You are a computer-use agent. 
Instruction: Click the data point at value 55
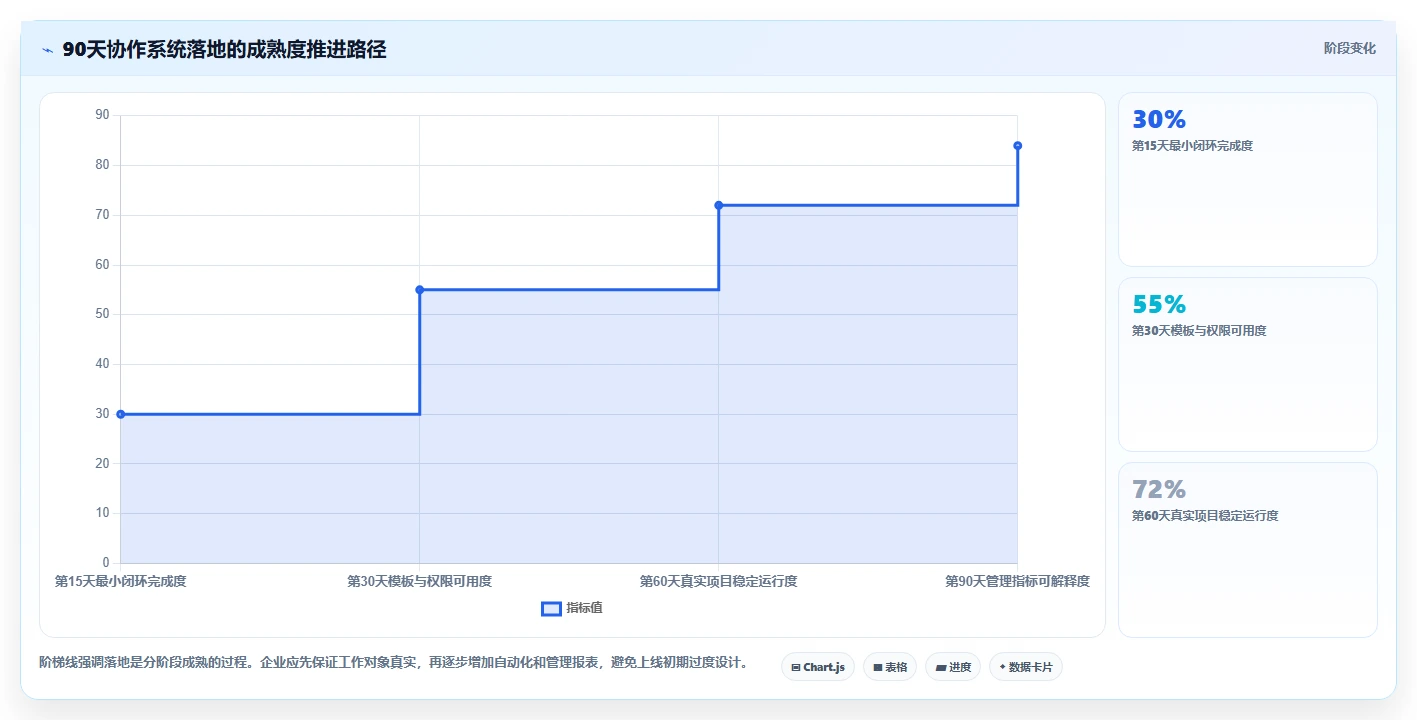[419, 290]
